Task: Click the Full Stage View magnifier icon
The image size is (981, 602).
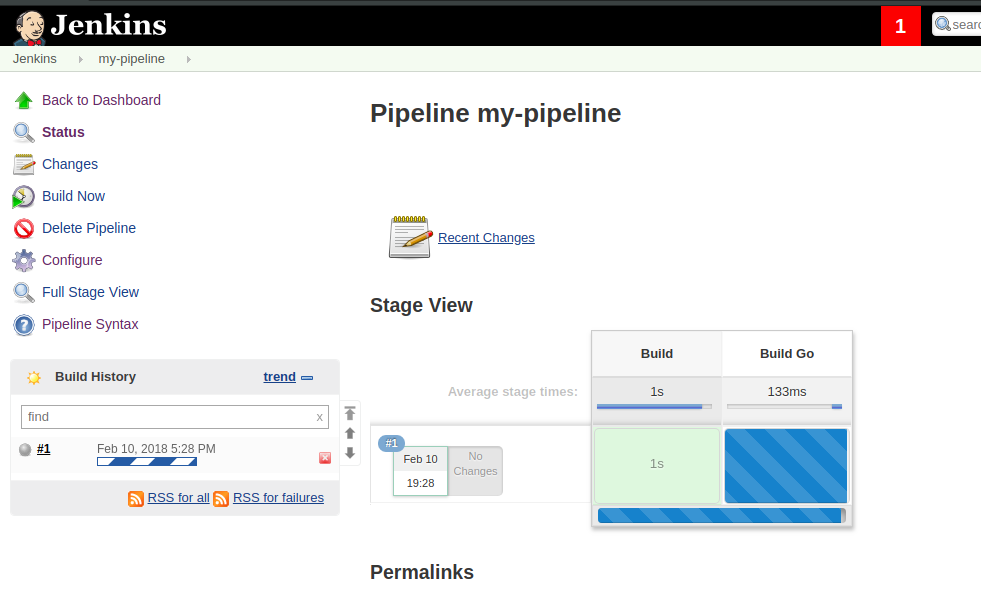Action: click(24, 292)
